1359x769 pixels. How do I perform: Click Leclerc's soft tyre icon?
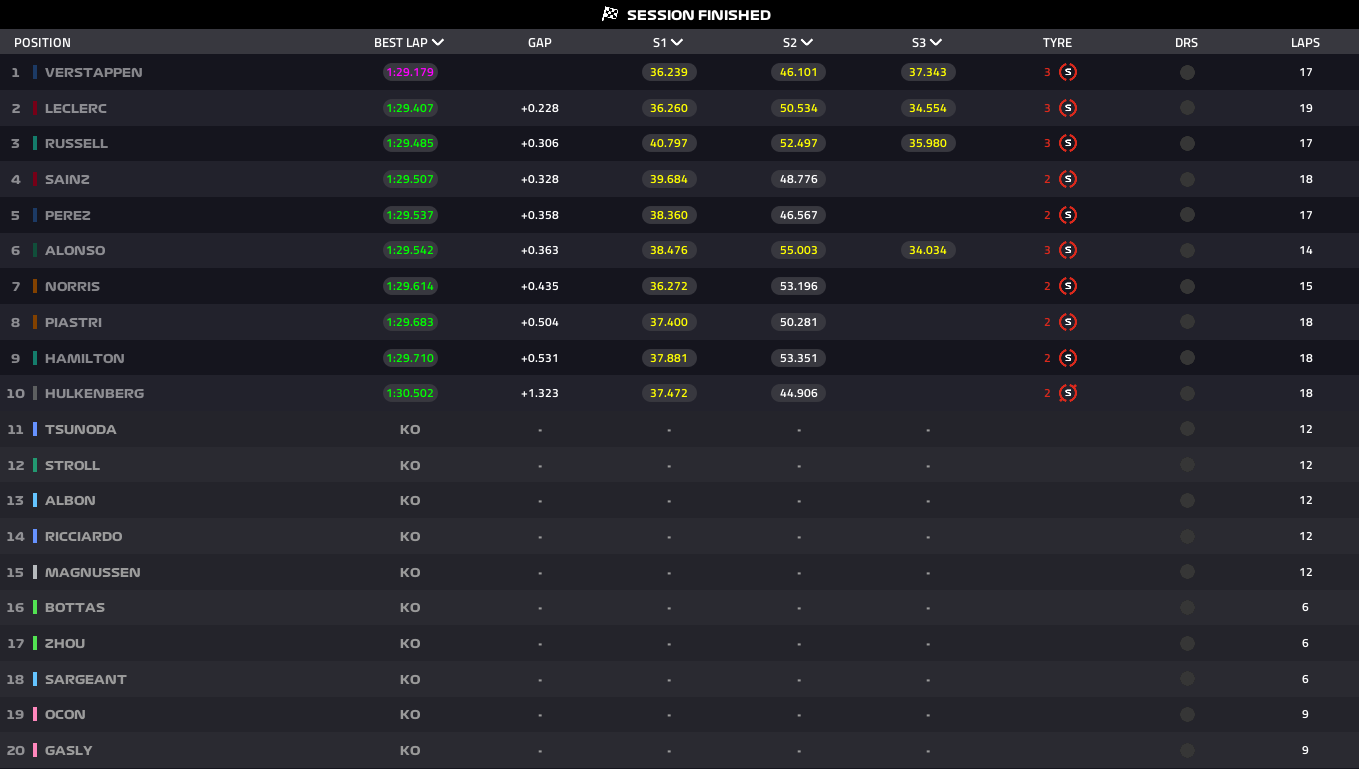(x=1067, y=108)
